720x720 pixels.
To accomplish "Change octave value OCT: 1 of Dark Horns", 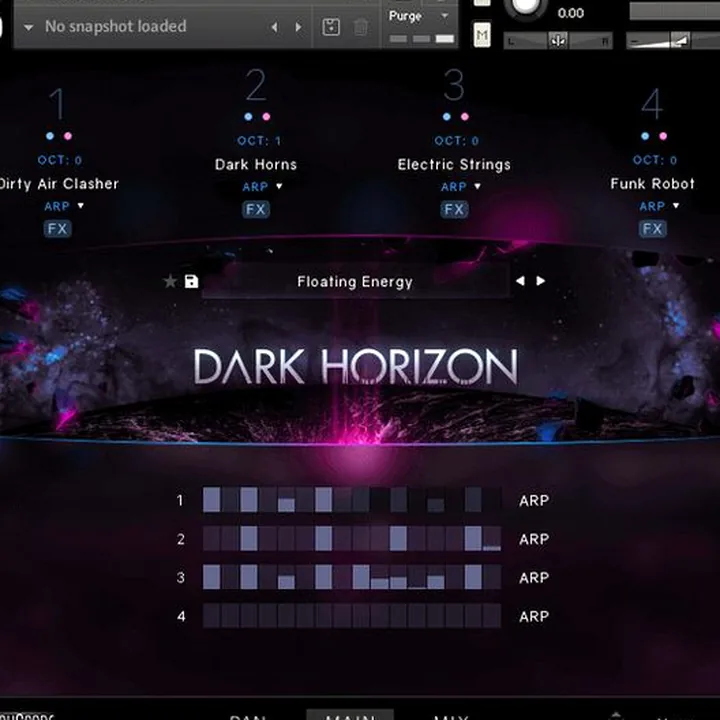I will (259, 141).
